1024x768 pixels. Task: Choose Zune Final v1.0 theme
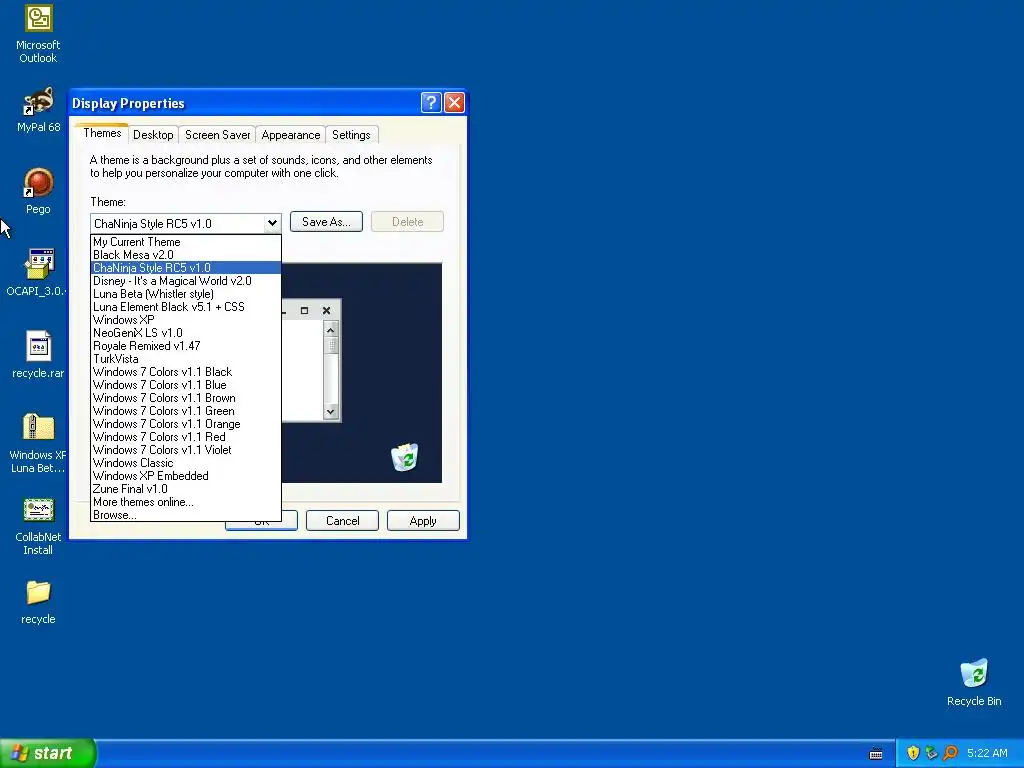click(x=185, y=489)
